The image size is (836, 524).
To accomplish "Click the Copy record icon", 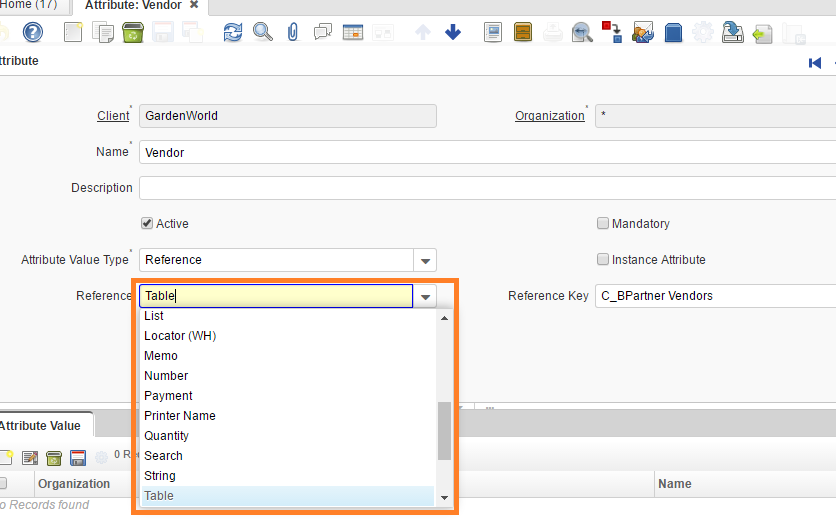I will [103, 33].
